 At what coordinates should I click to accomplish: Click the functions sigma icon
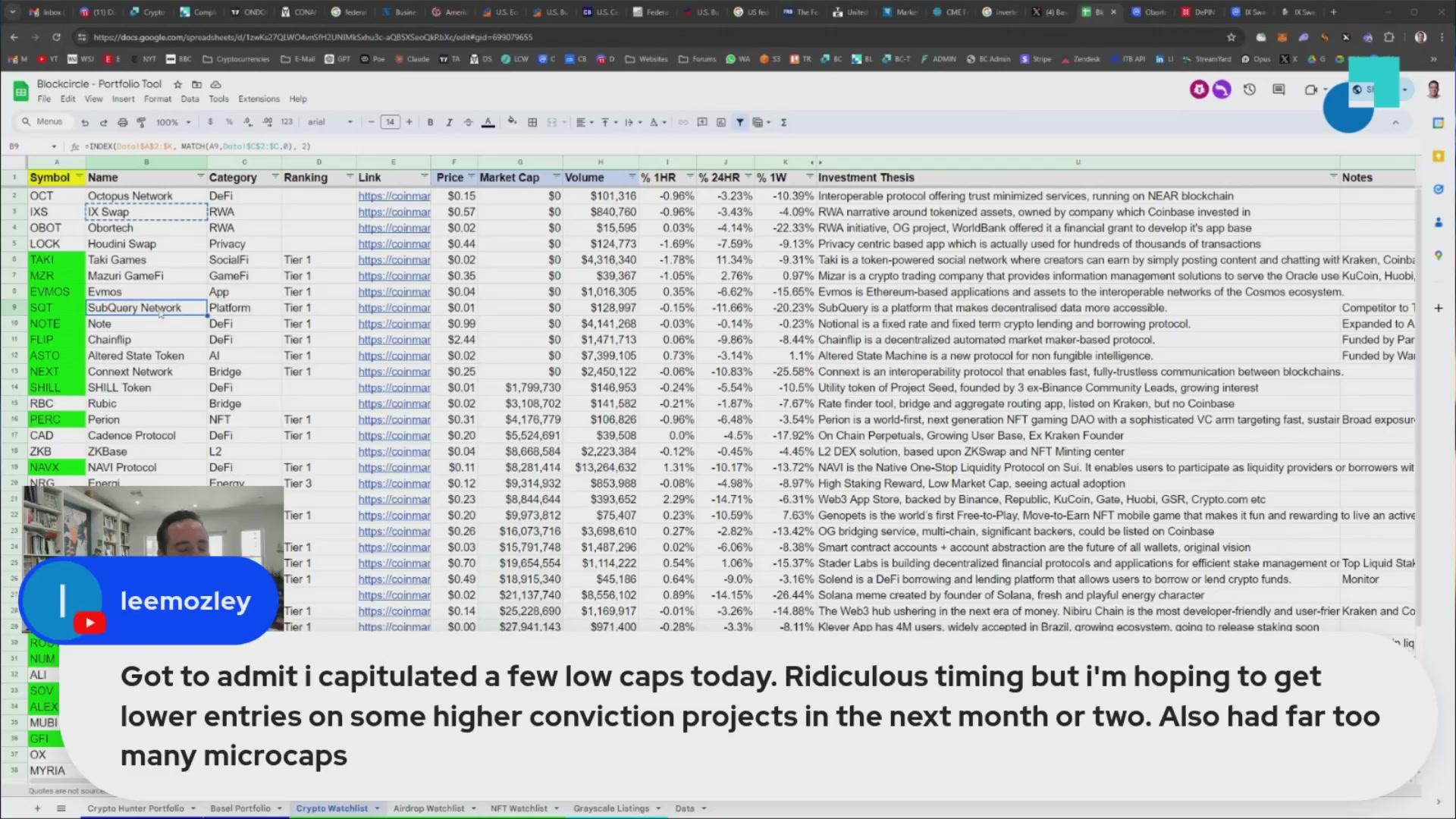(783, 122)
